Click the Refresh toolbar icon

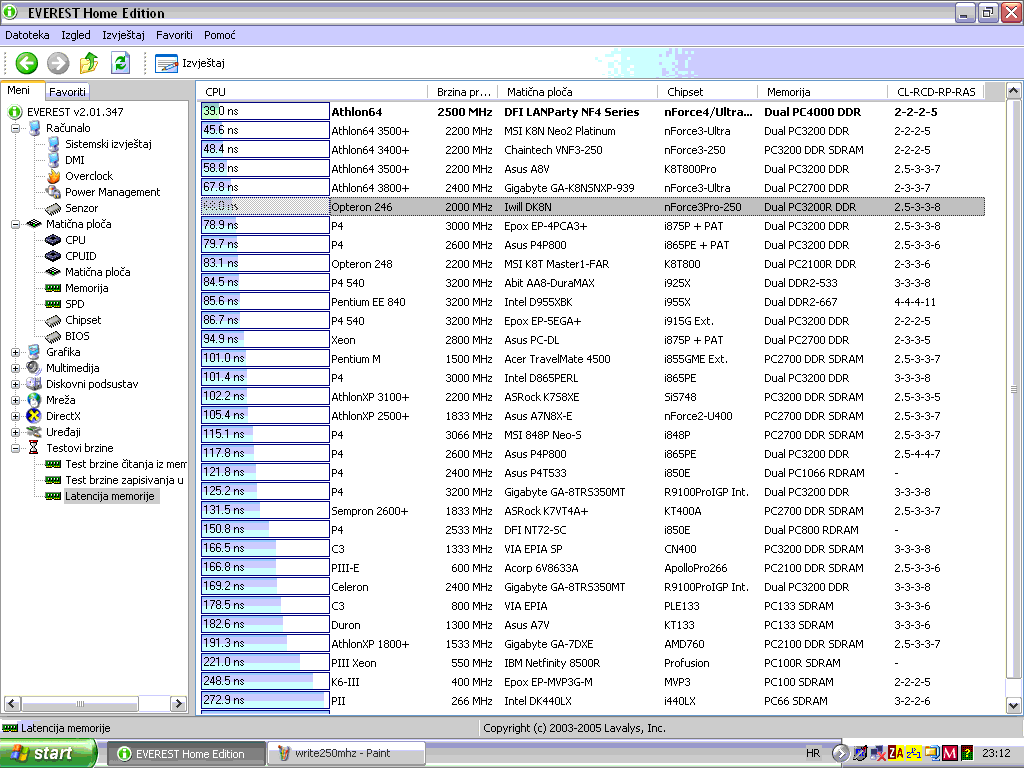coord(120,63)
